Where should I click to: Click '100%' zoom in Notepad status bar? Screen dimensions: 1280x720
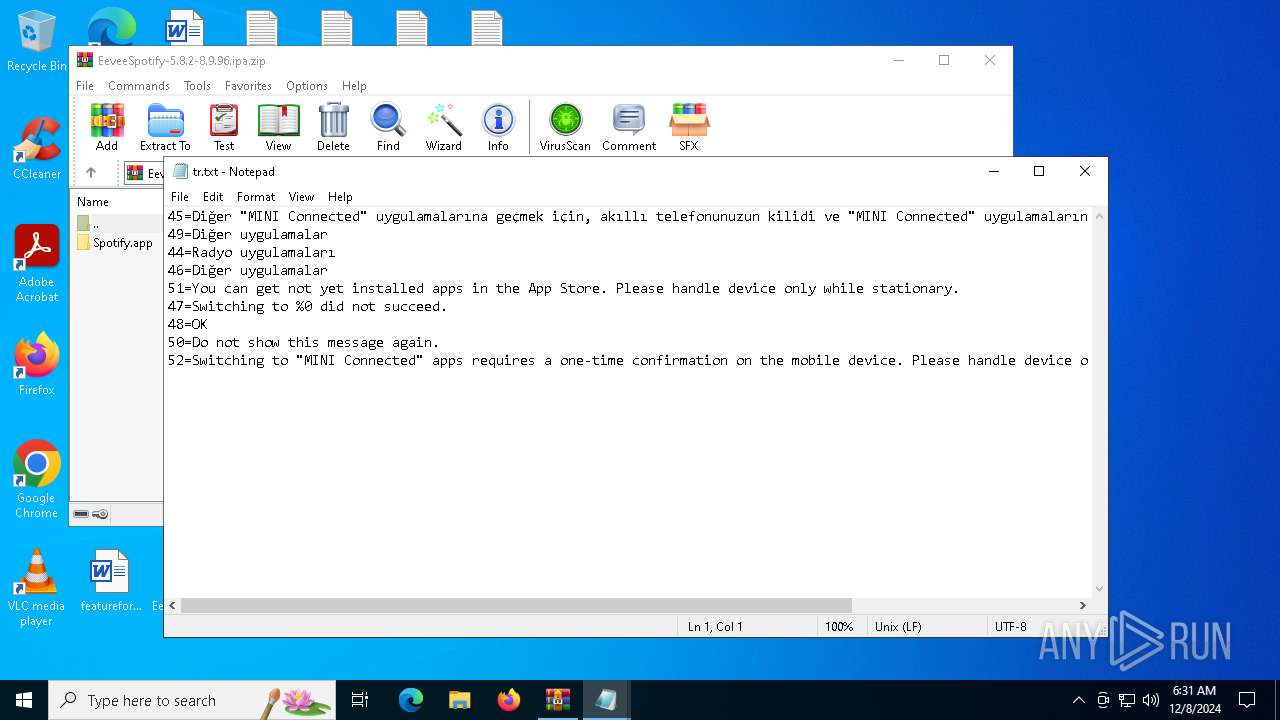point(839,626)
